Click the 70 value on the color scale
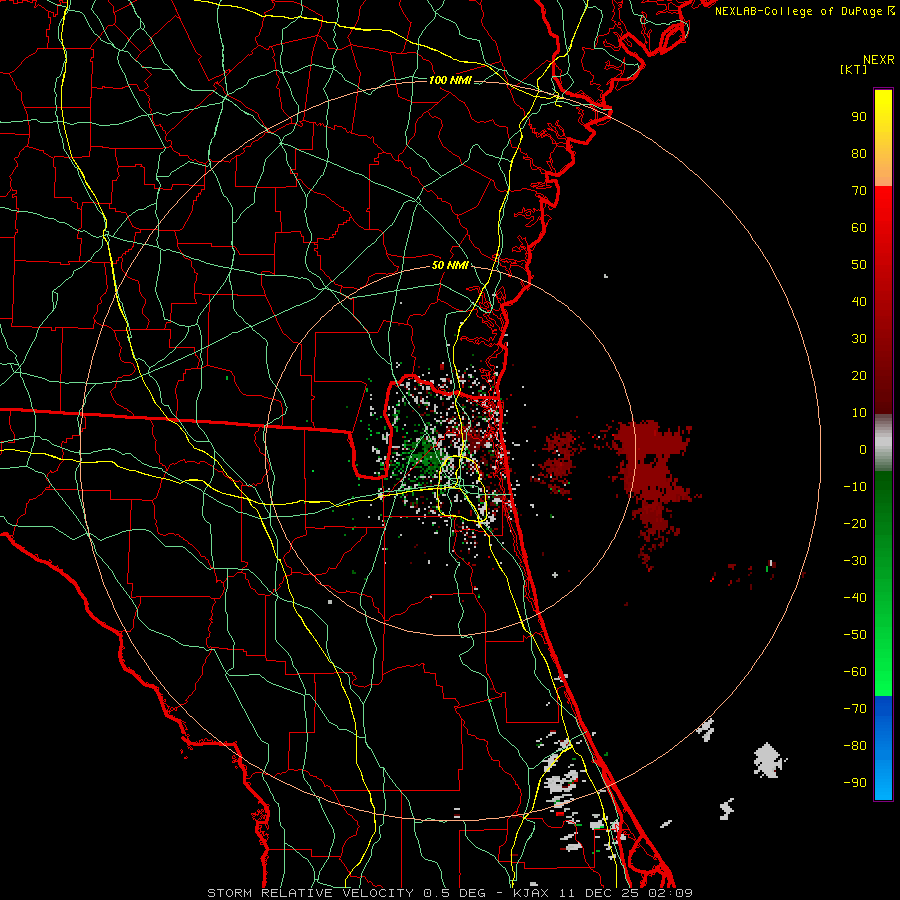Image resolution: width=900 pixels, height=900 pixels. click(859, 191)
